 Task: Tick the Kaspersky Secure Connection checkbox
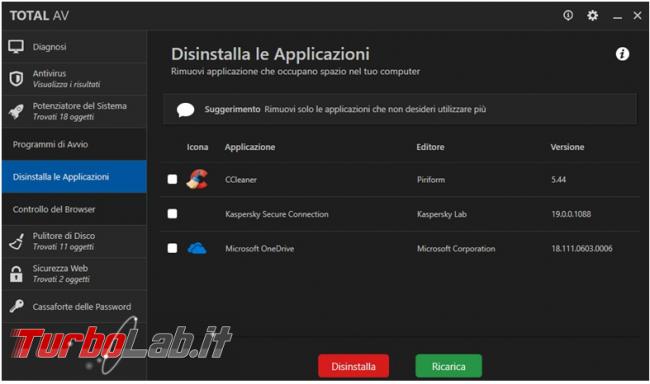(172, 214)
